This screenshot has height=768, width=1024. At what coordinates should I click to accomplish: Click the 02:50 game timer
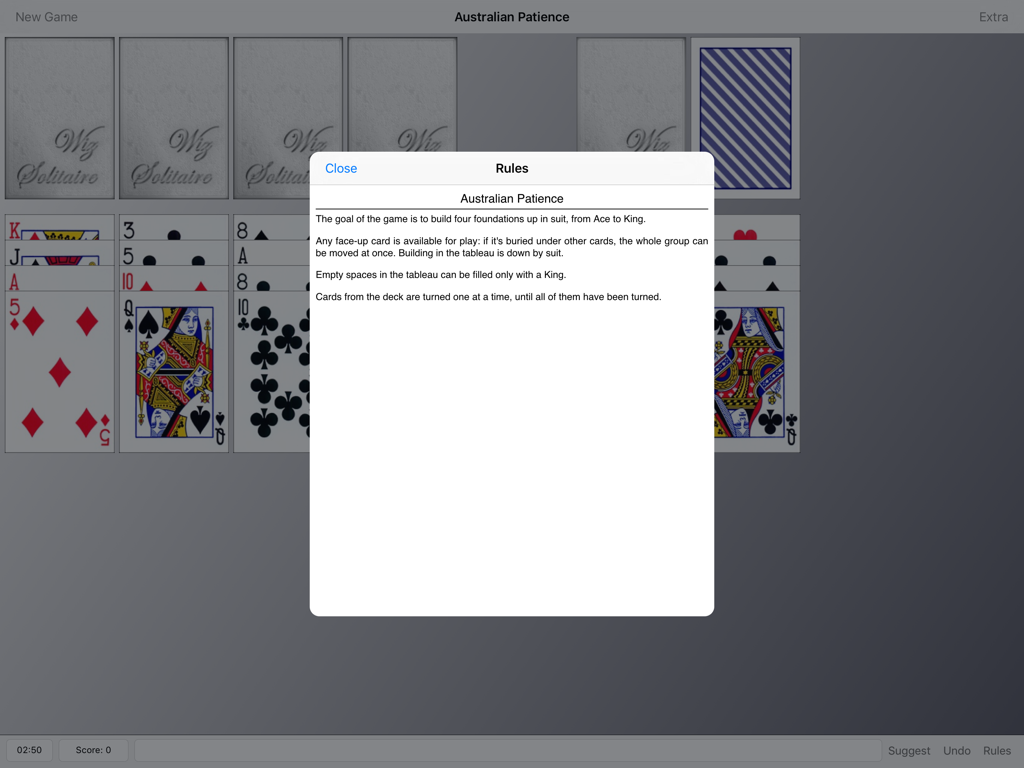coord(29,749)
